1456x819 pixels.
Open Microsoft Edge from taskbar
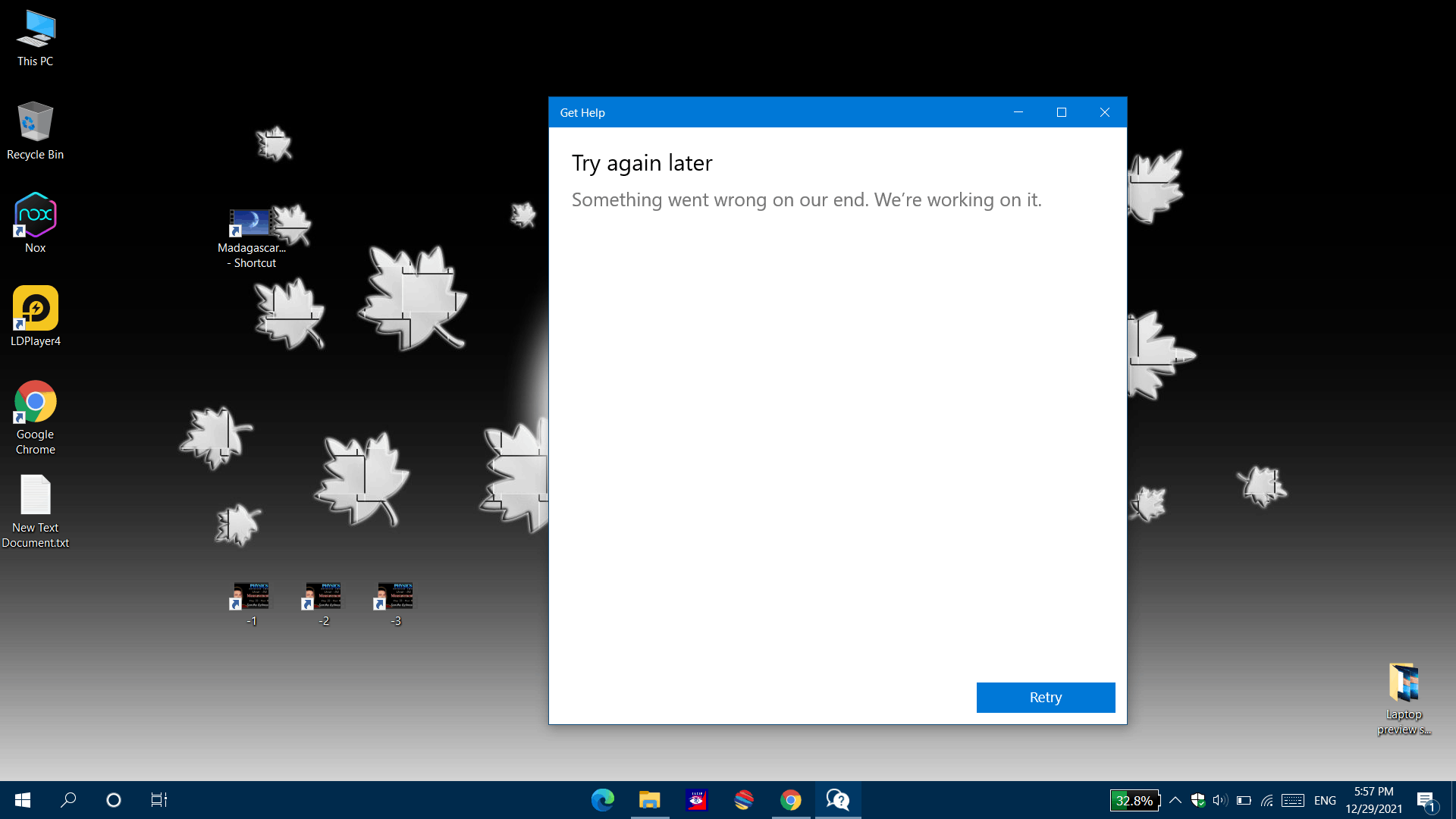point(603,800)
